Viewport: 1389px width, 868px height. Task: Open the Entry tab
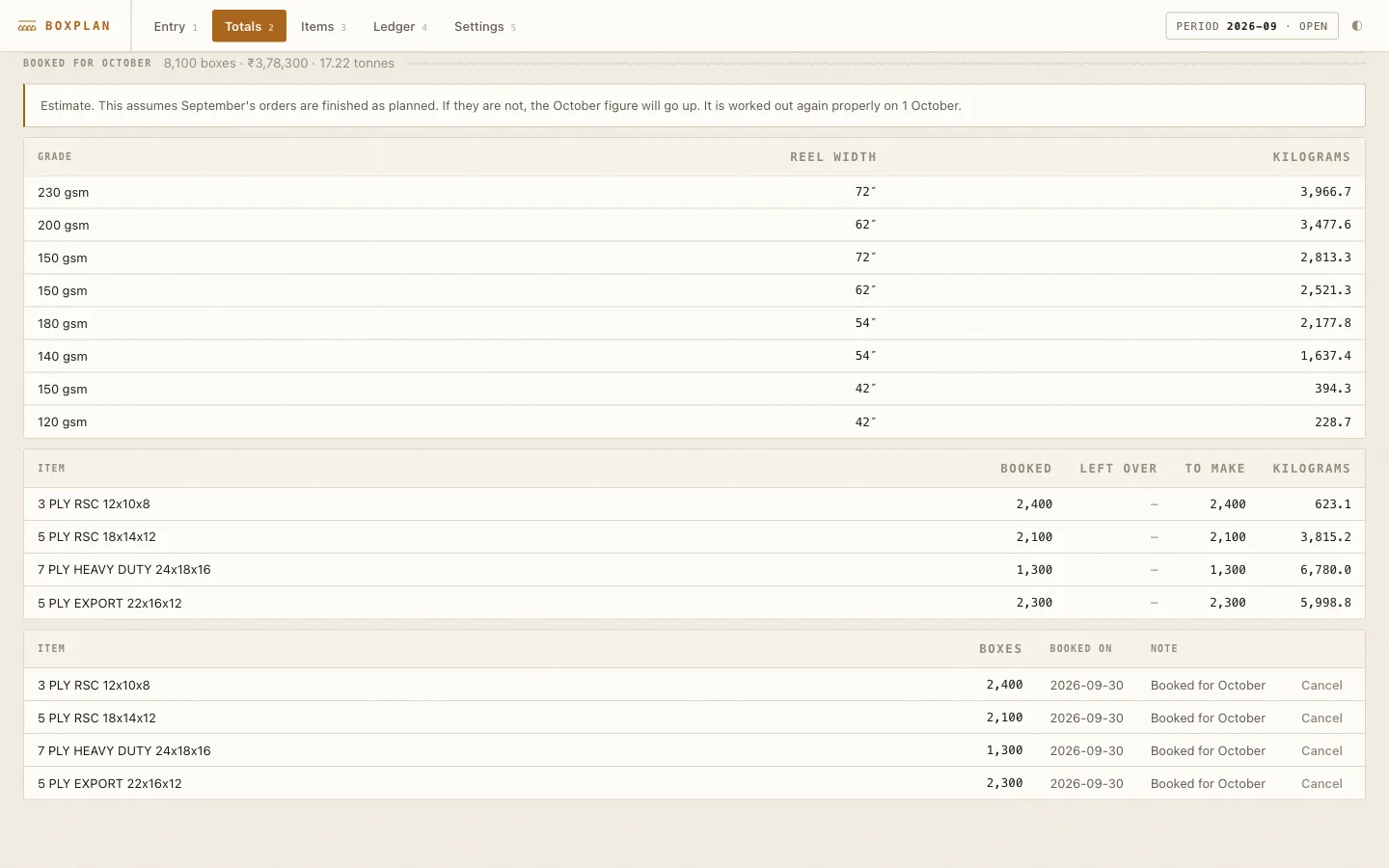click(175, 26)
